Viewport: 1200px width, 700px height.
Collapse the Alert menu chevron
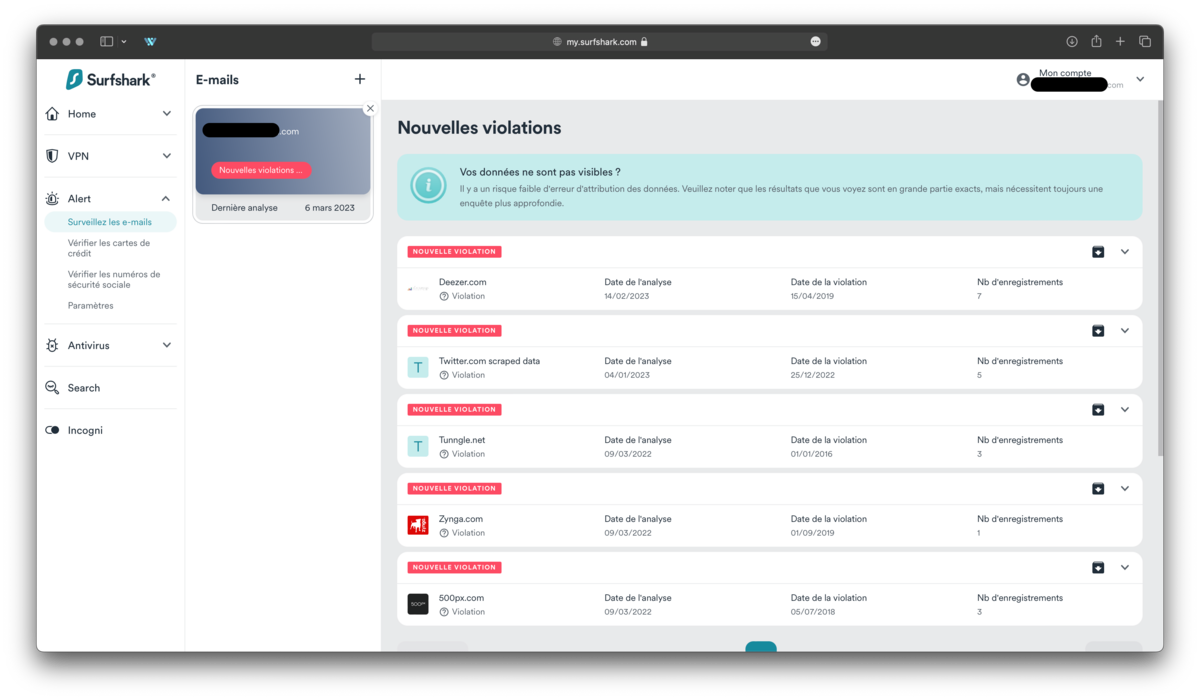(167, 198)
